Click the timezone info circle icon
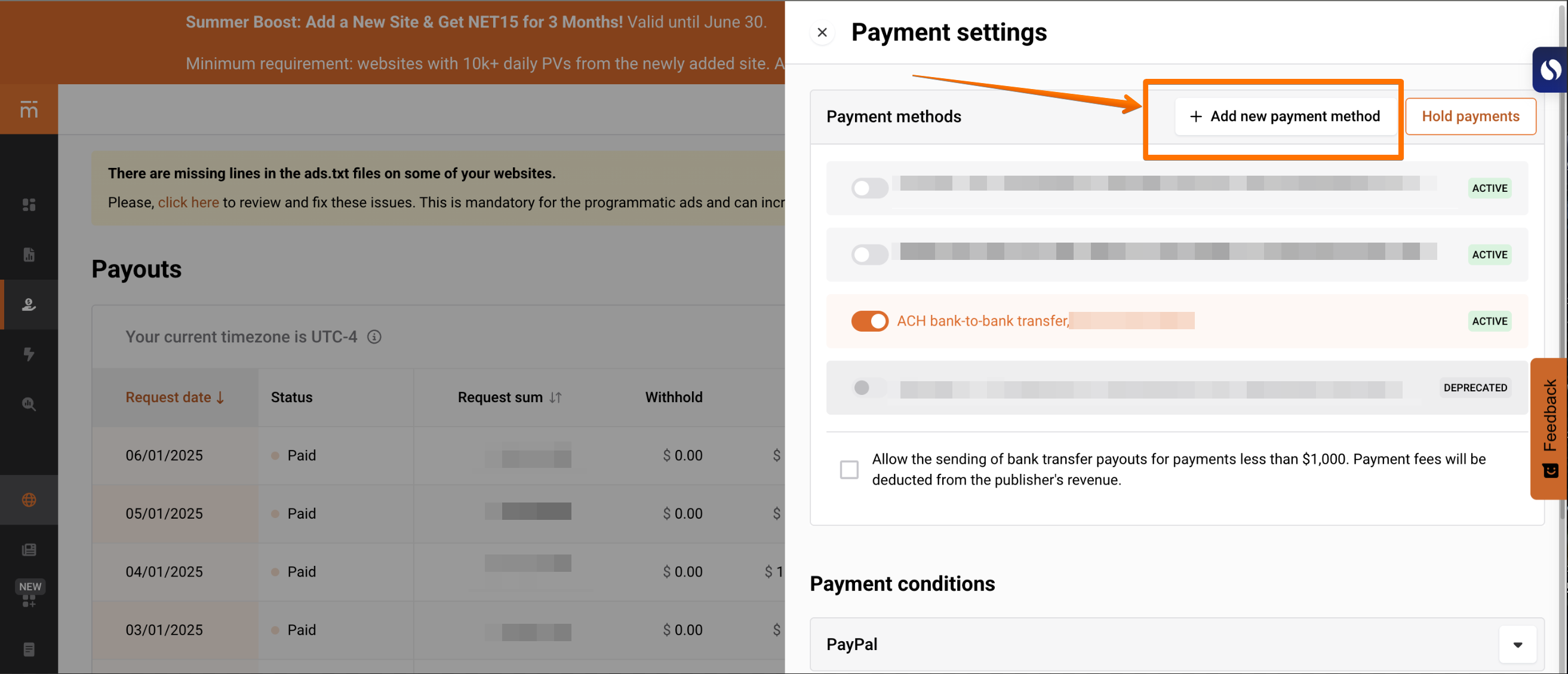1568x674 pixels. (374, 336)
